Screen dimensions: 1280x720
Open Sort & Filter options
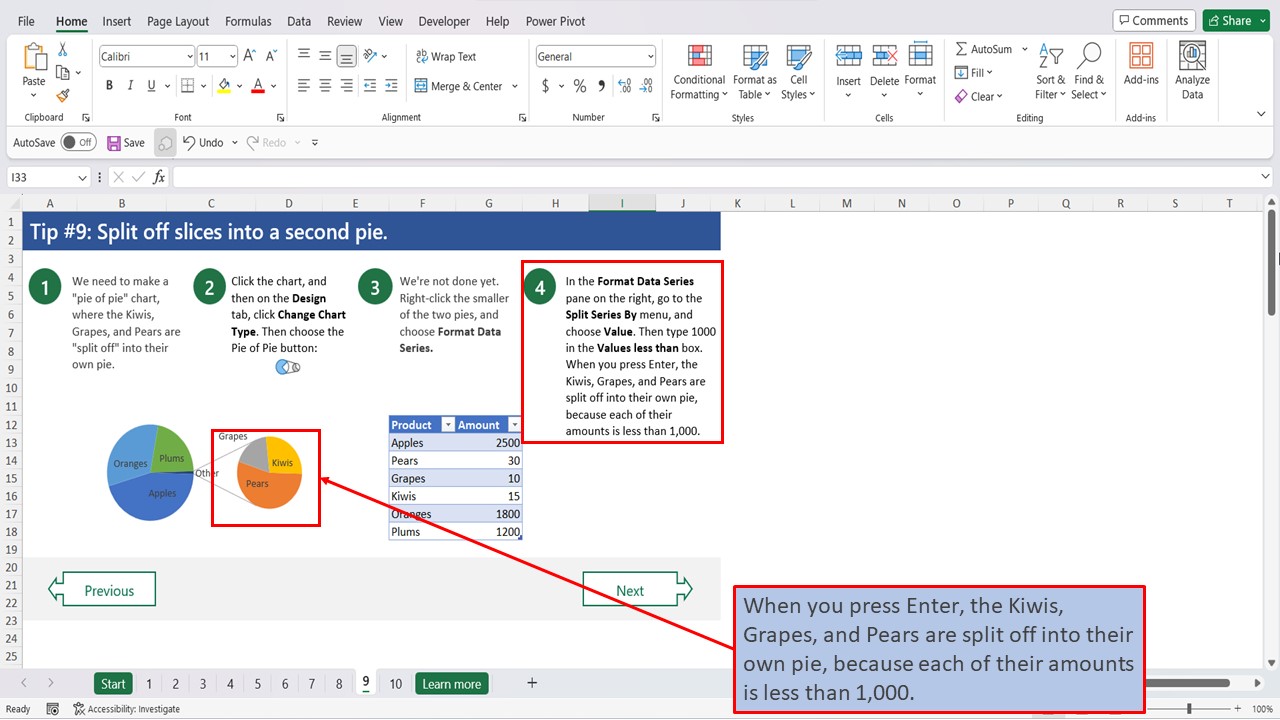pyautogui.click(x=1051, y=72)
